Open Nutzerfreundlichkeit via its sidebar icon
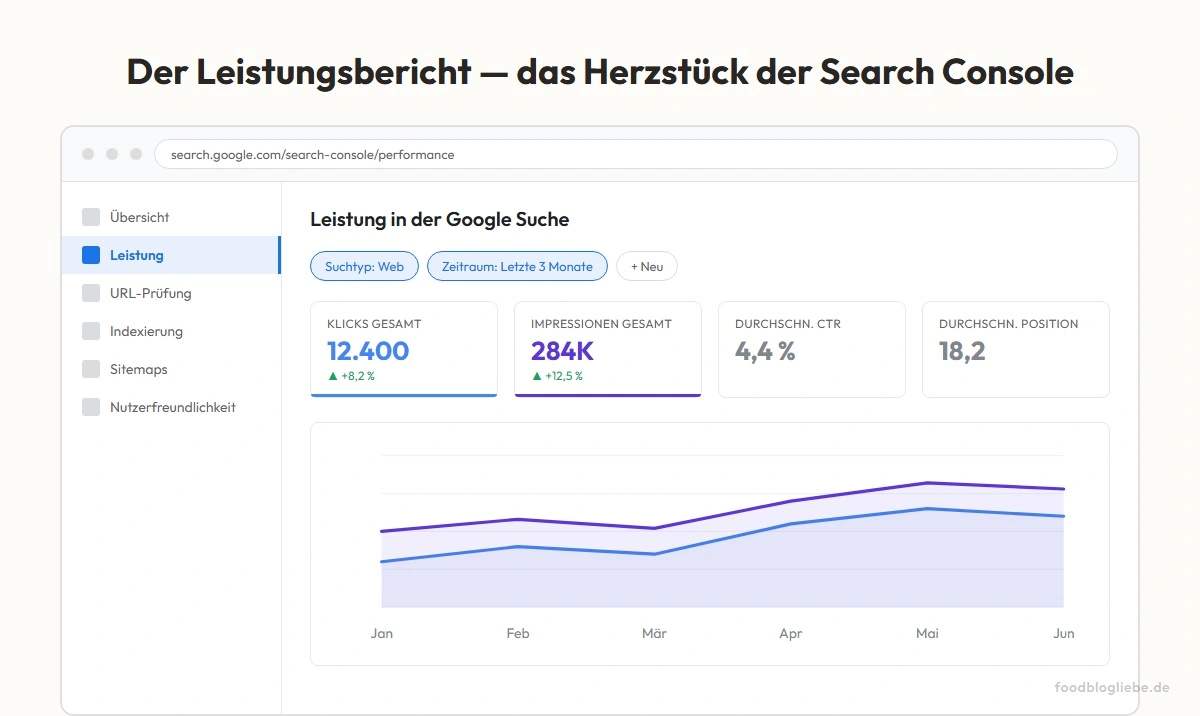Screen dimensions: 1200x716 click(91, 406)
